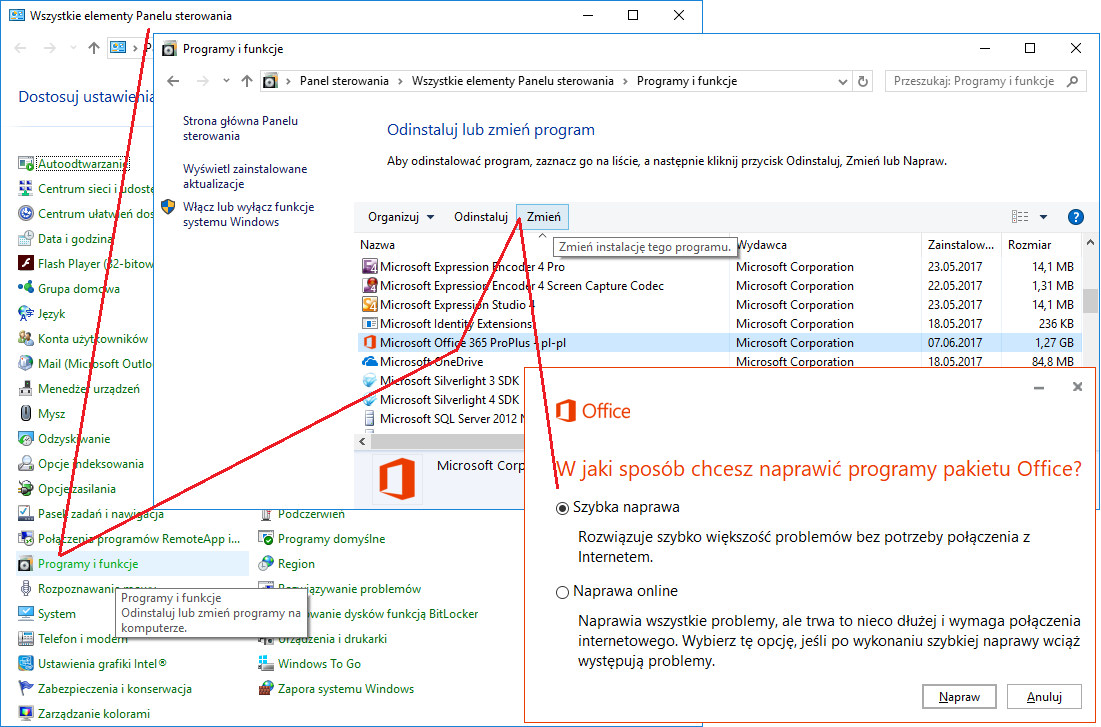The width and height of the screenshot is (1101, 727).
Task: Open Konta użytkowników icon
Action: click(26, 339)
